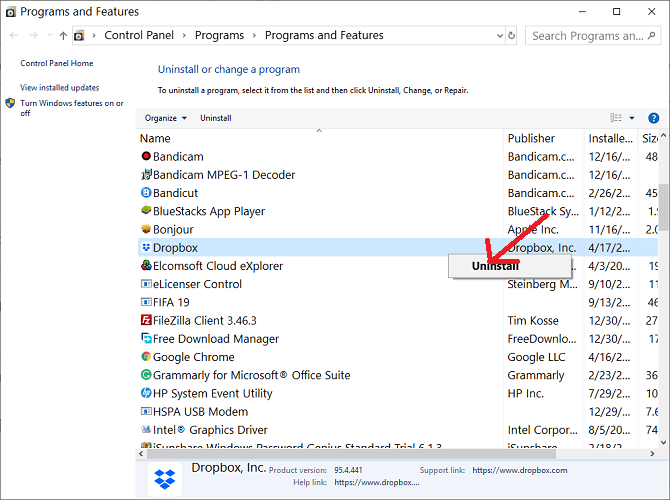This screenshot has width=670, height=500.
Task: Click the vertical scrollbar up arrow
Action: pyautogui.click(x=663, y=136)
